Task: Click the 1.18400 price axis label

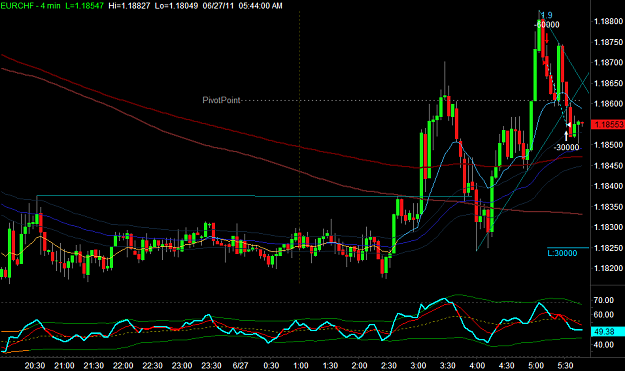Action: coord(608,186)
